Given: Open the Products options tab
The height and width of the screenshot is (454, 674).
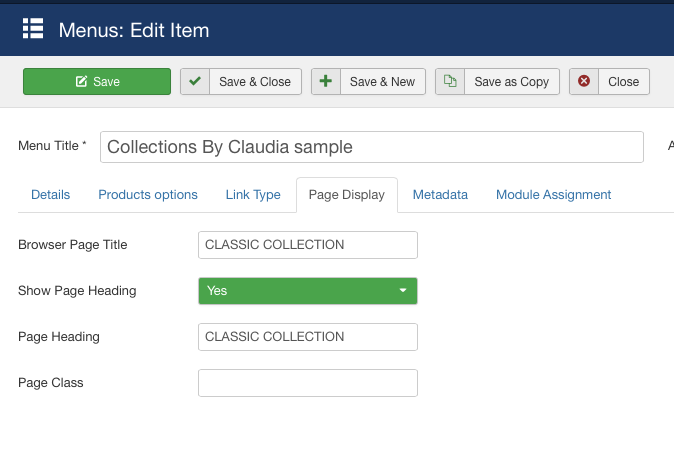Looking at the screenshot, I should (x=148, y=195).
